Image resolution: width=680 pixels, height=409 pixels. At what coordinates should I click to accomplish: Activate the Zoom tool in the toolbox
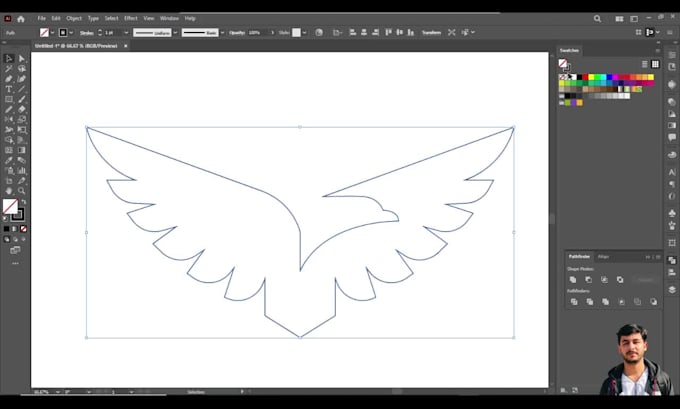pyautogui.click(x=21, y=190)
